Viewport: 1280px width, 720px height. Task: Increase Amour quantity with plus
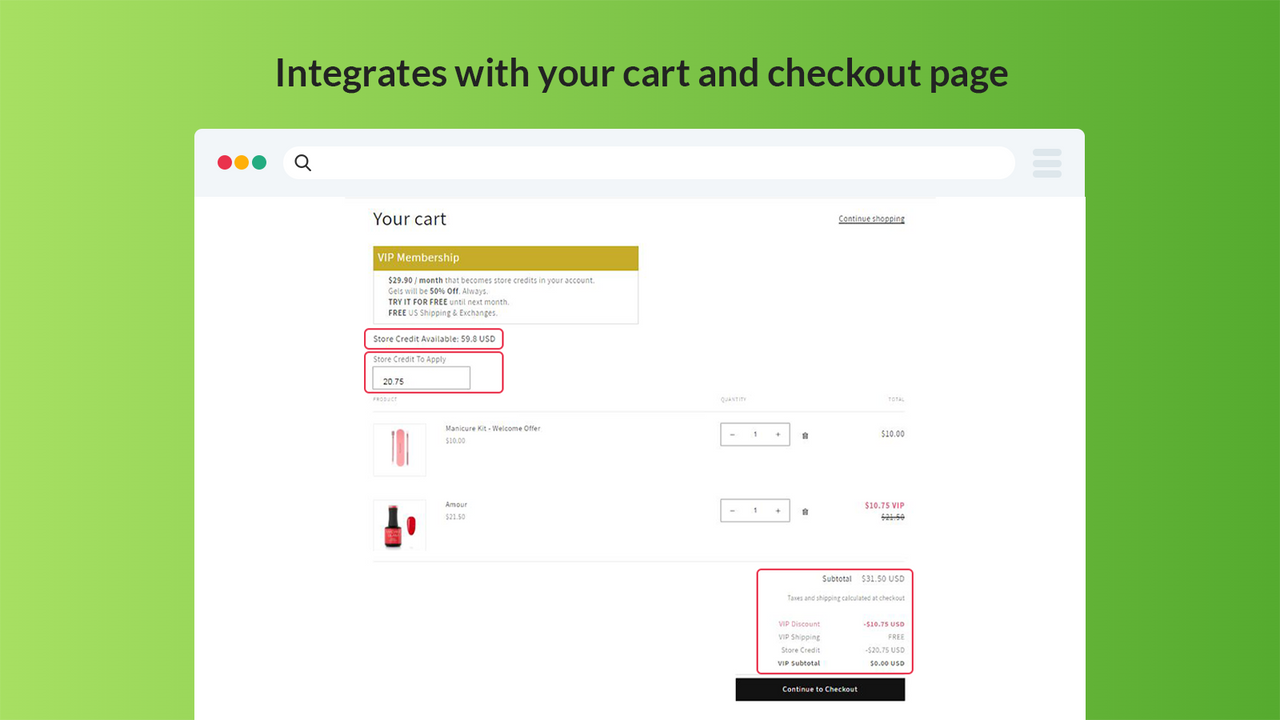coord(778,510)
